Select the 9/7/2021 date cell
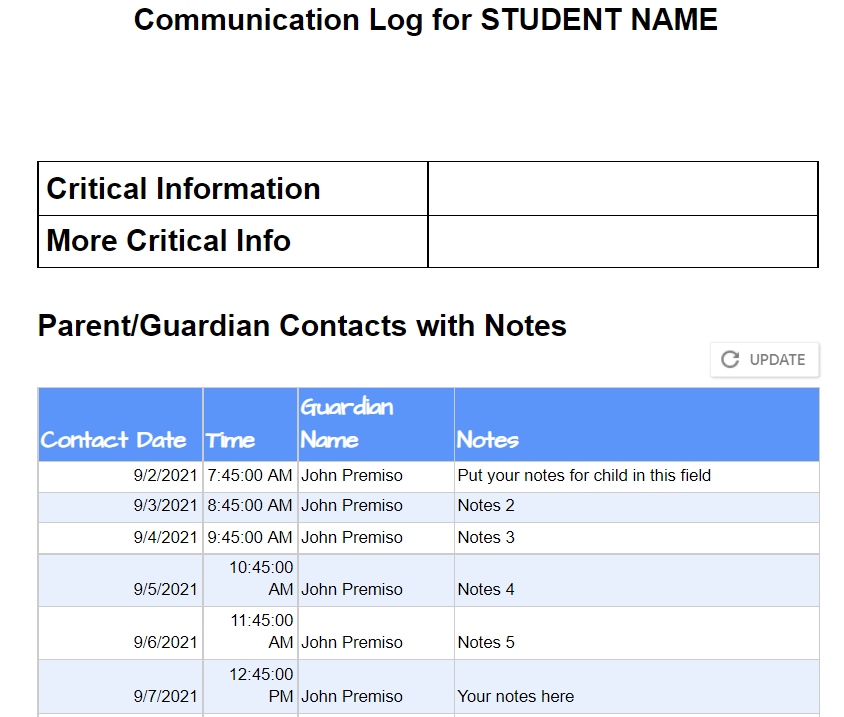 [x=121, y=687]
